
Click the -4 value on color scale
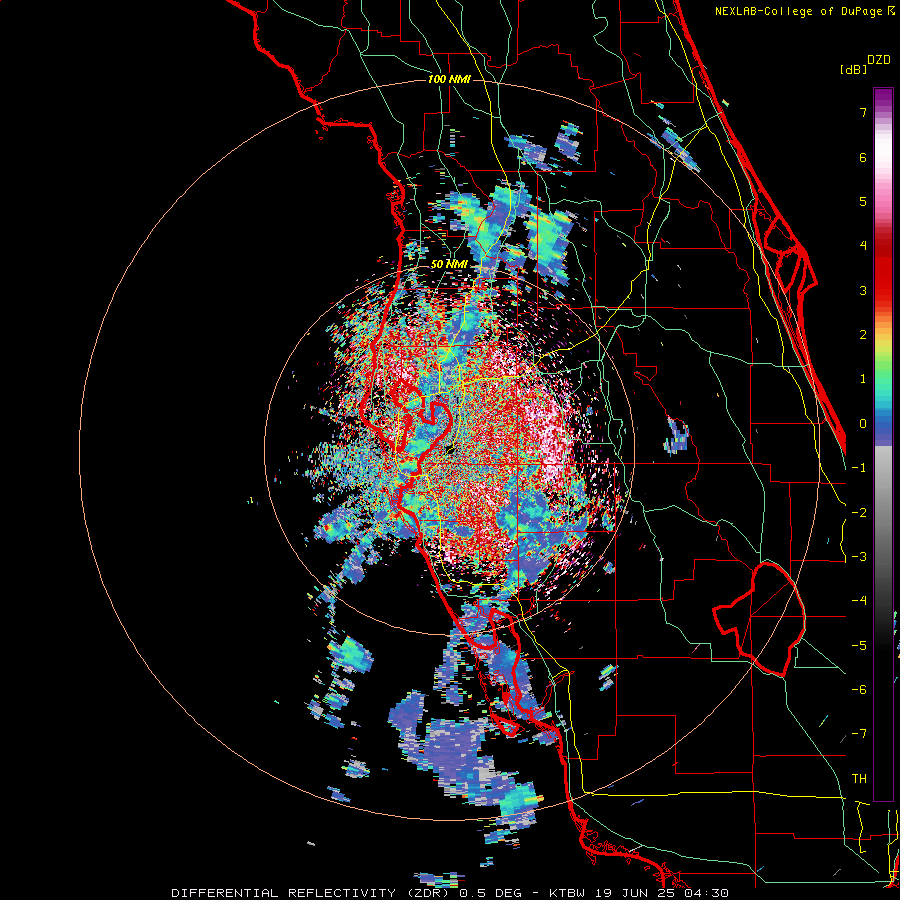(859, 601)
